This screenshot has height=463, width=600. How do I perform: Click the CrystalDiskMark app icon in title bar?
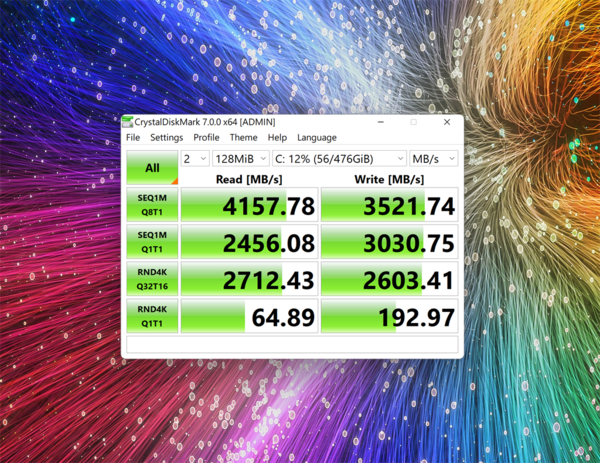(x=127, y=122)
